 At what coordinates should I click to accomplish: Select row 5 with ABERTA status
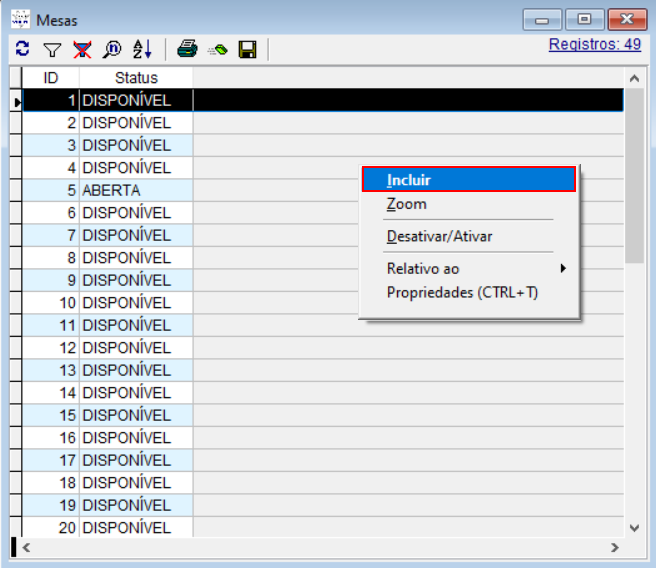111,190
